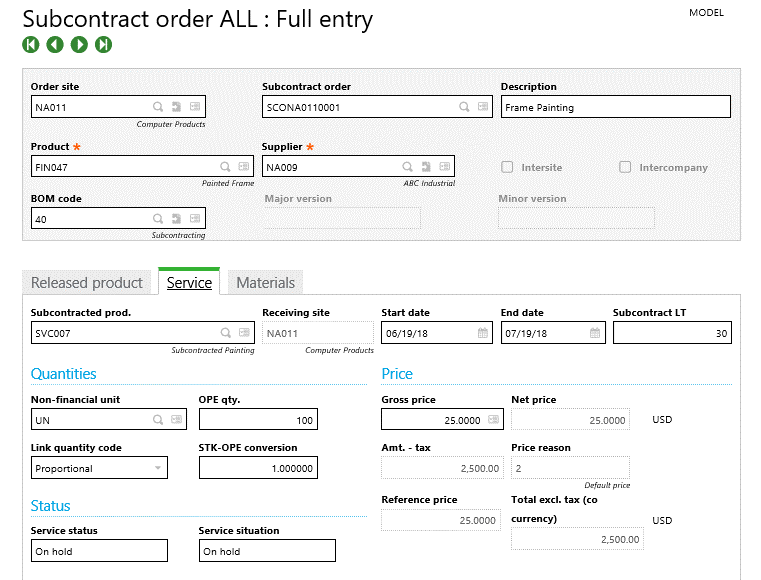
Task: Open Product field action card icon
Action: 244,167
